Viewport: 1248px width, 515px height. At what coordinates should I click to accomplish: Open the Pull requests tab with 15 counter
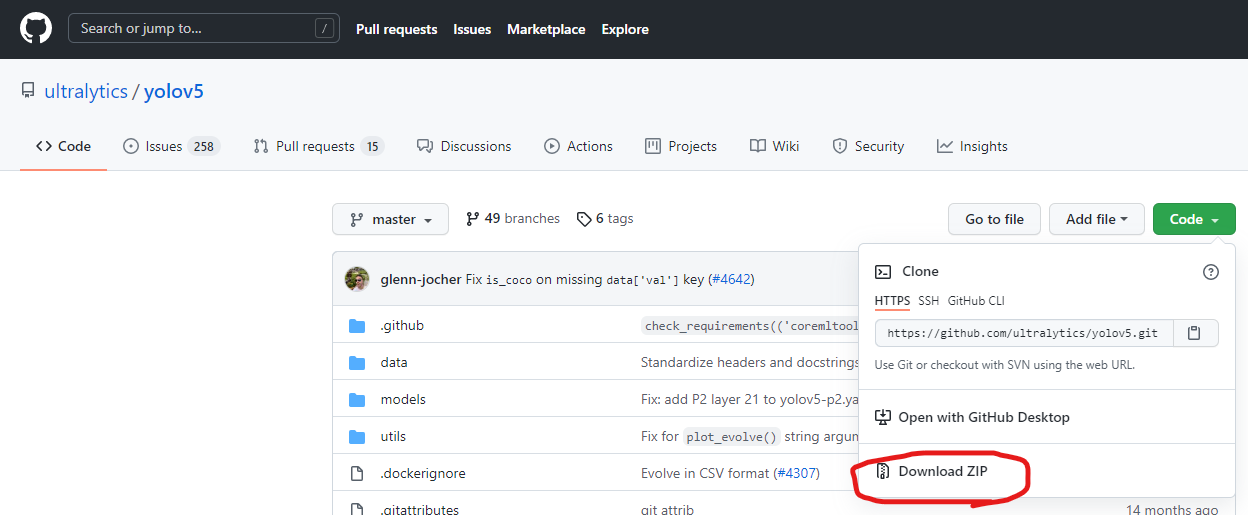click(x=318, y=146)
